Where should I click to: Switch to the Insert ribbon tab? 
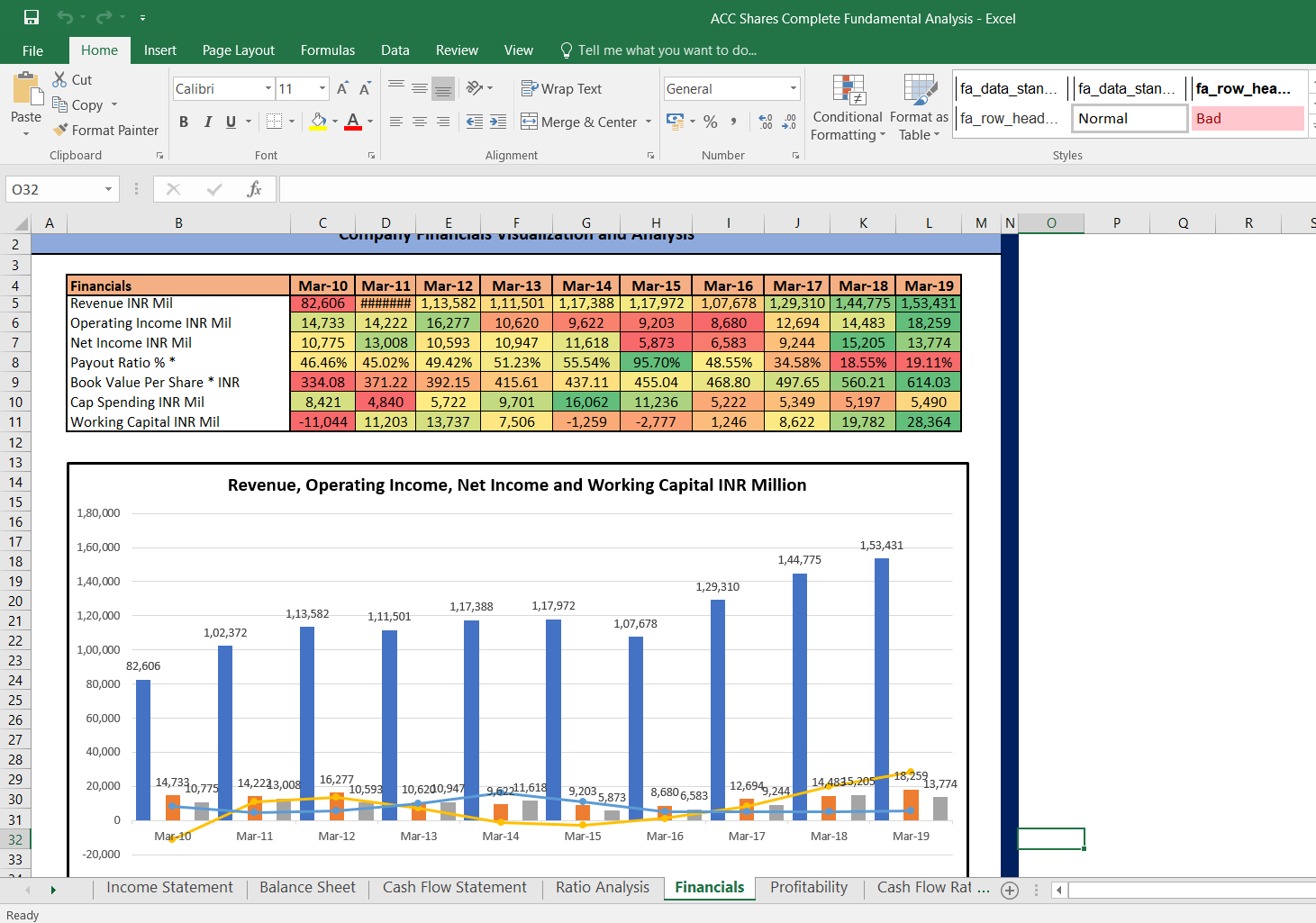(160, 50)
